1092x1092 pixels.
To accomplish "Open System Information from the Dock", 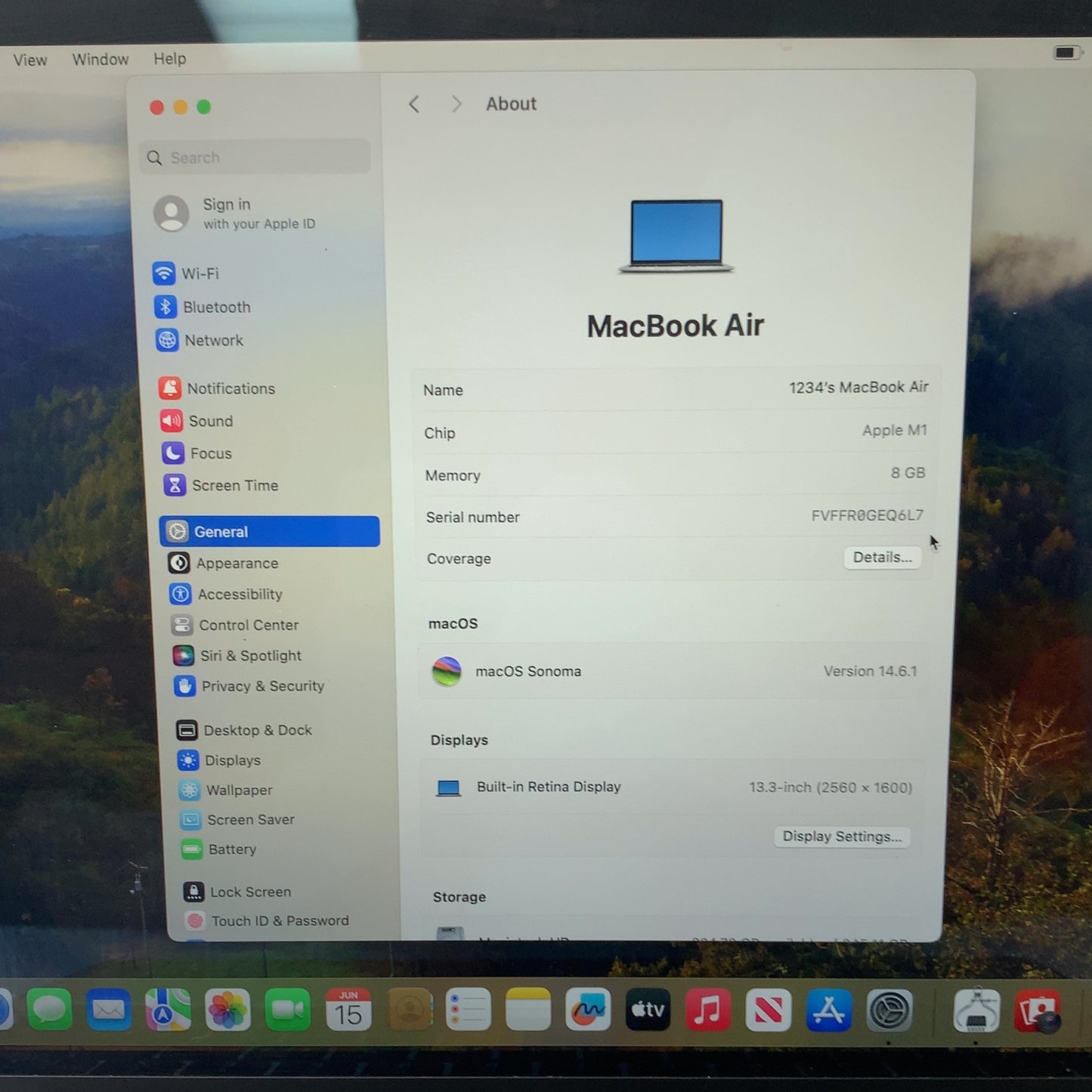I will pyautogui.click(x=976, y=1010).
